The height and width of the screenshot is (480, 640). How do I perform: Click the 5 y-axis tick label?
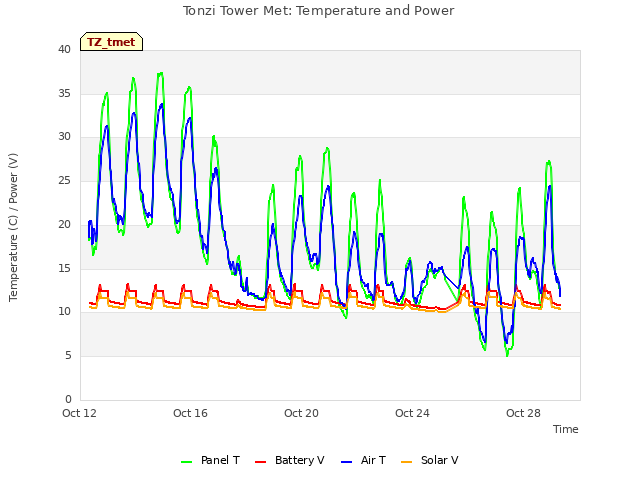tap(68, 356)
